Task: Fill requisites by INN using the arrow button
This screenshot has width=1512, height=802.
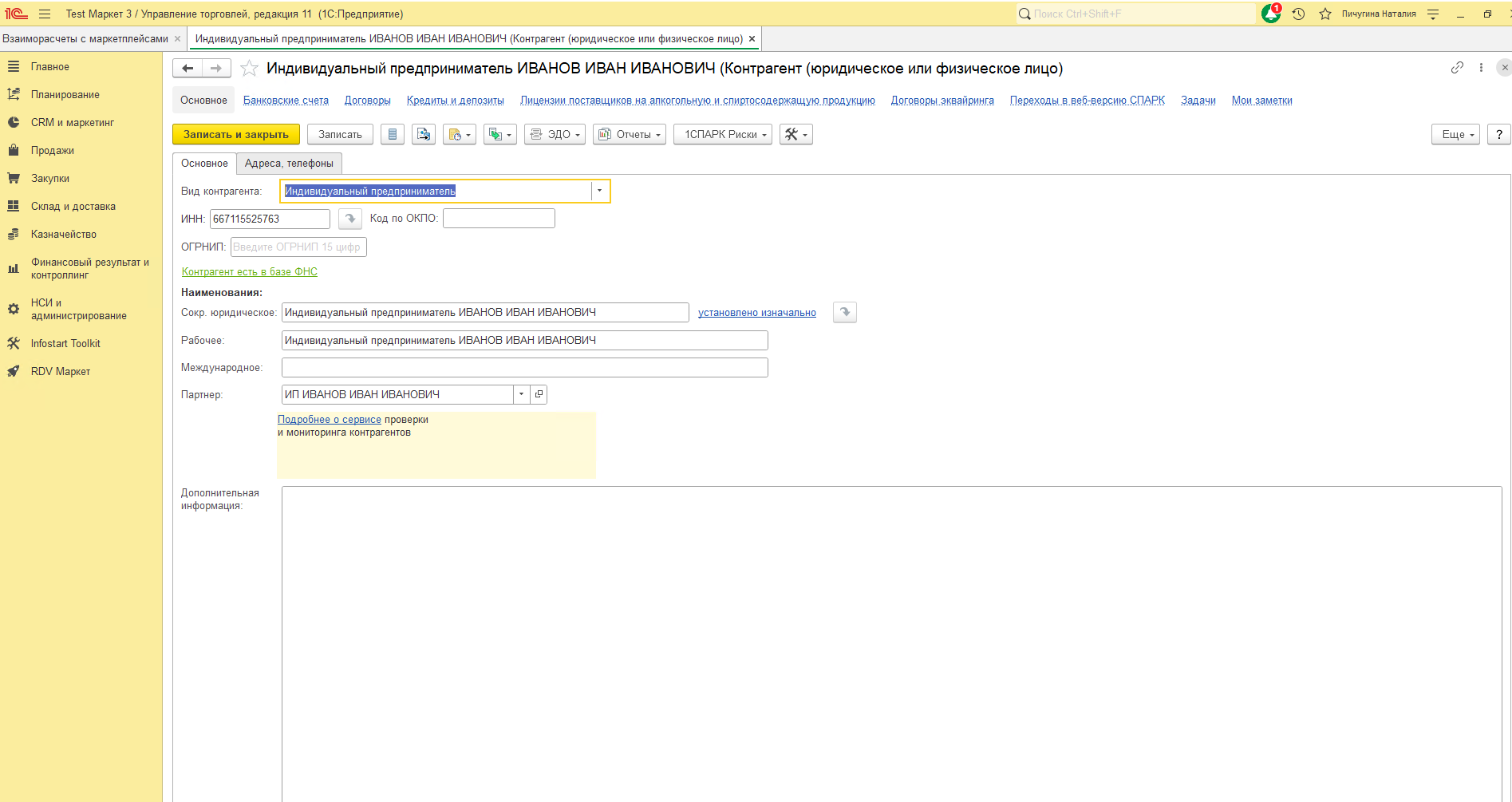Action: click(350, 219)
